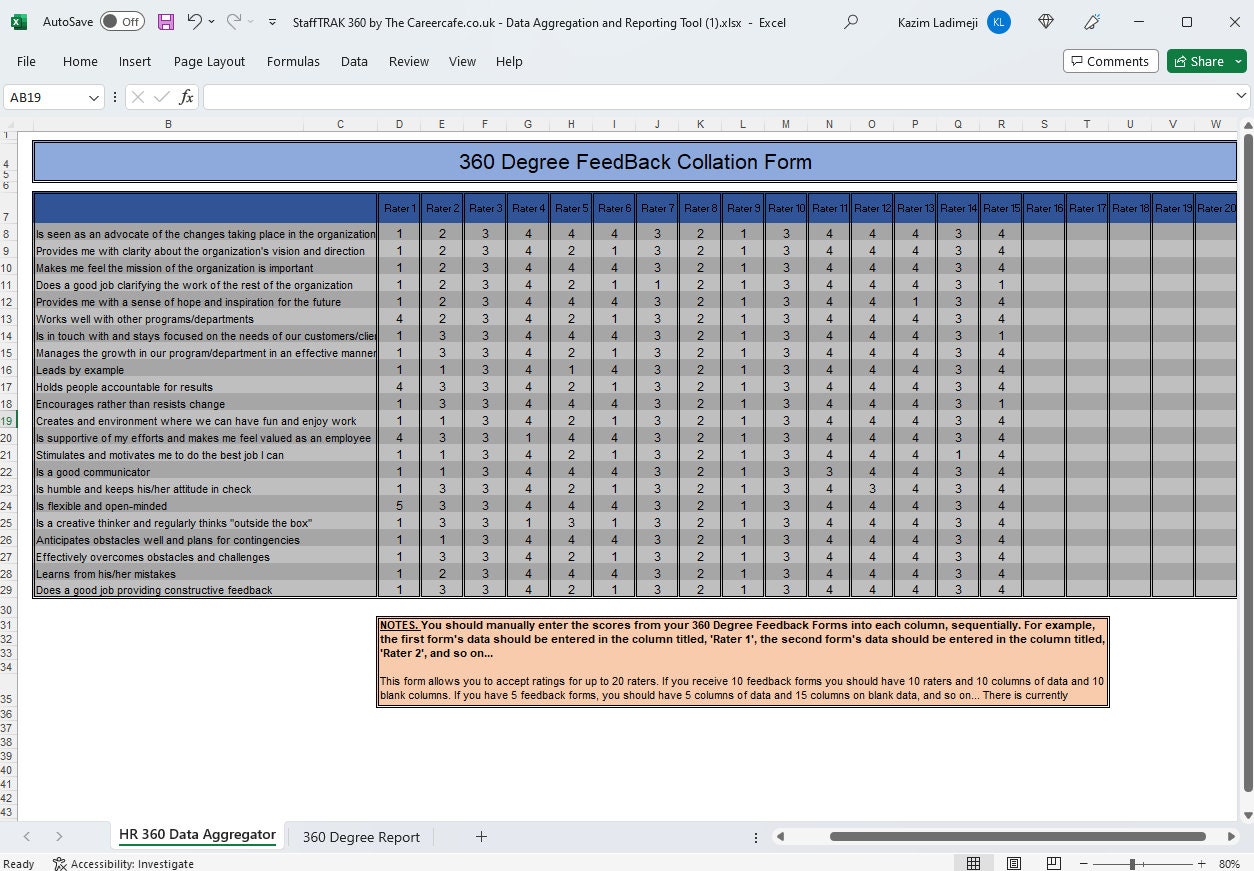Insert a function using the fx icon
Image resolution: width=1254 pixels, height=871 pixels.
[x=186, y=97]
